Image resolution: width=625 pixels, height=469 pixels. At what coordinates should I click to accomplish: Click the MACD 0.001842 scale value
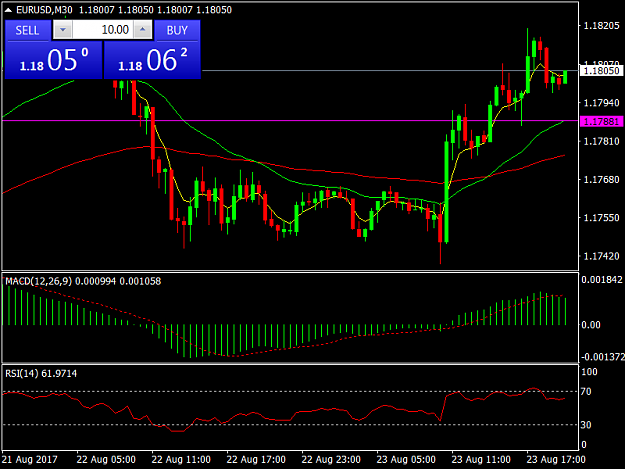pyautogui.click(x=602, y=280)
